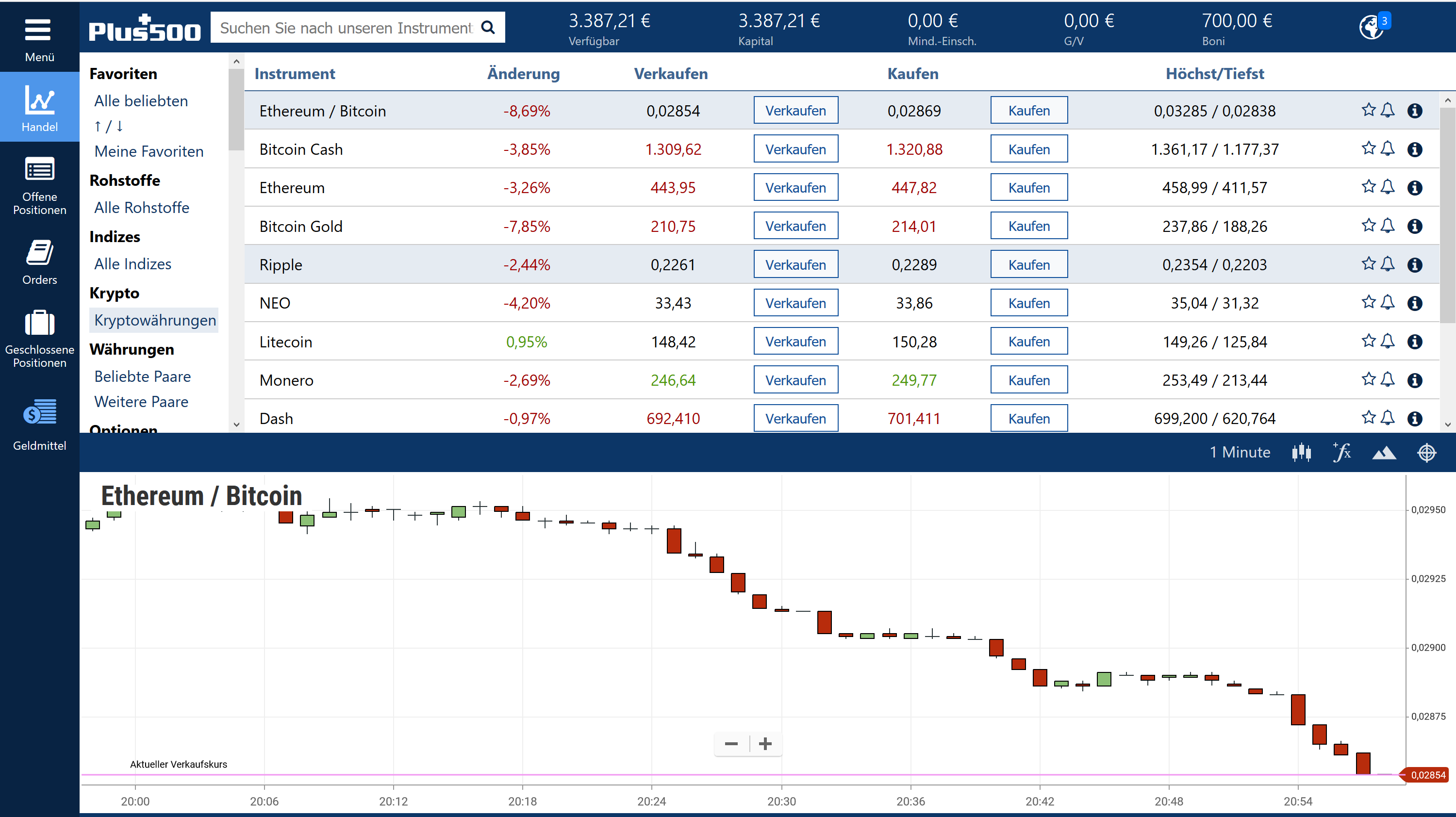Click the search magnifier icon
Screen dimensions: 1456x817
(488, 28)
